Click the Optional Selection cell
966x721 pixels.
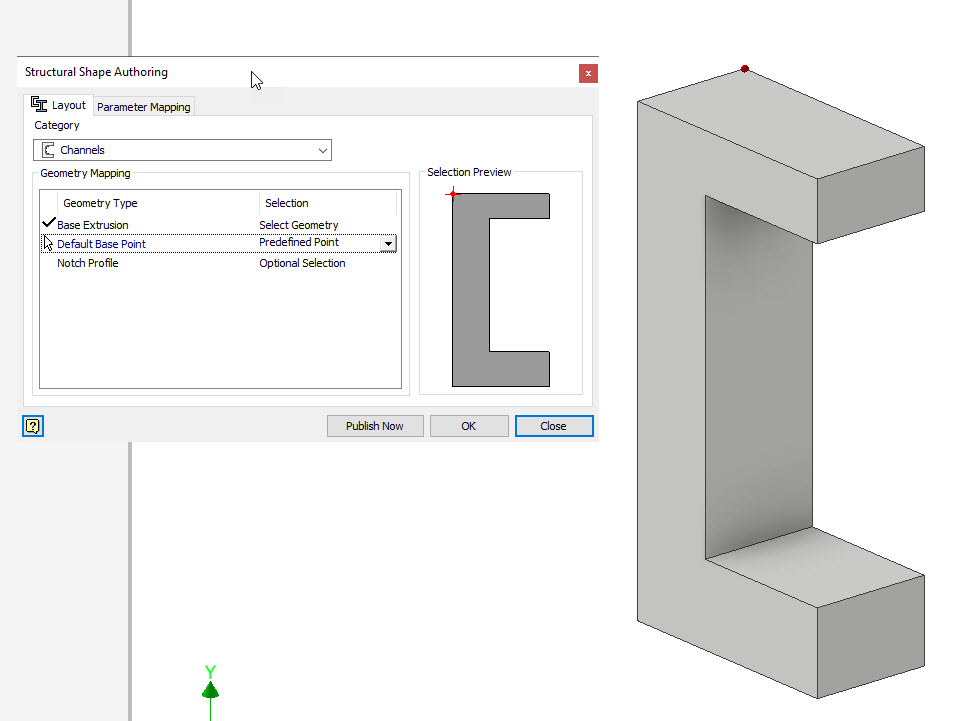(x=302, y=263)
